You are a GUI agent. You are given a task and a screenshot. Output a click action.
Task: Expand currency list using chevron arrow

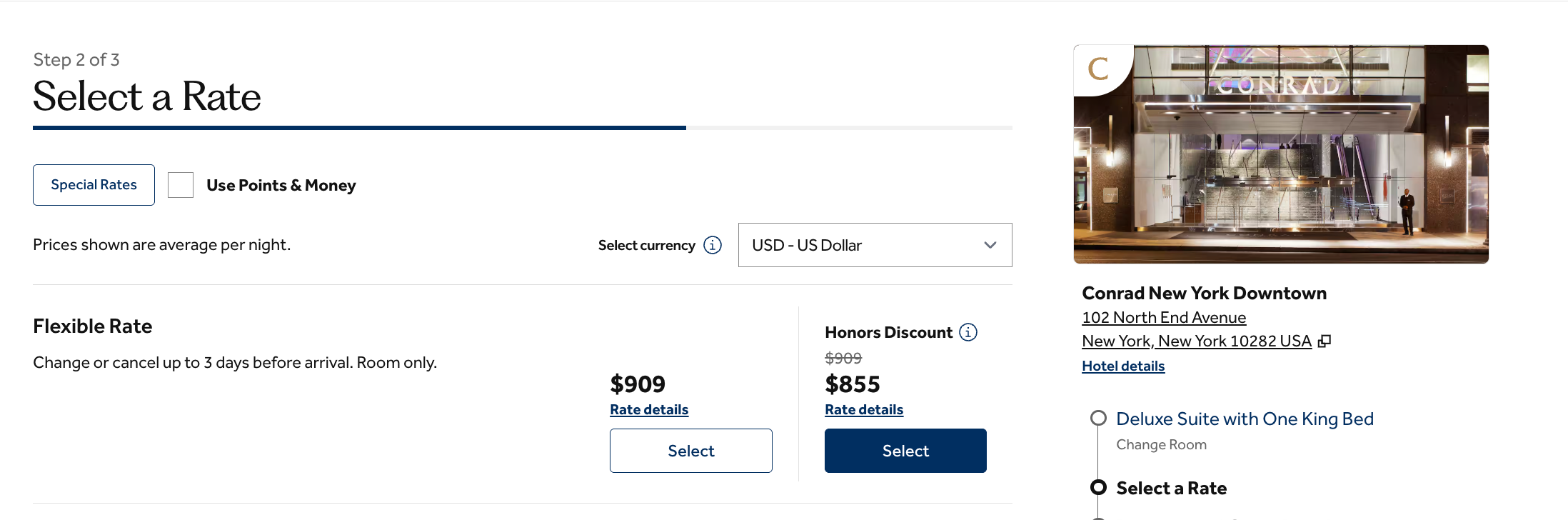pyautogui.click(x=990, y=245)
